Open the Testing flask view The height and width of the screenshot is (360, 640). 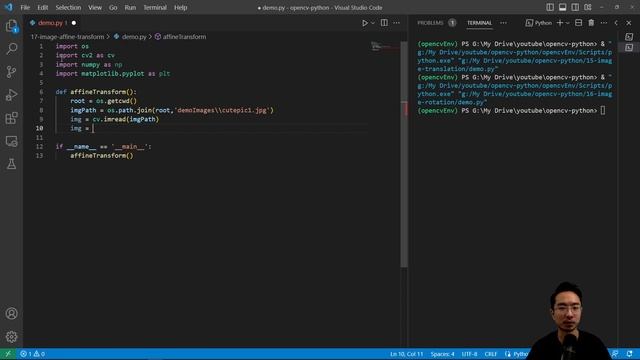pos(11,164)
